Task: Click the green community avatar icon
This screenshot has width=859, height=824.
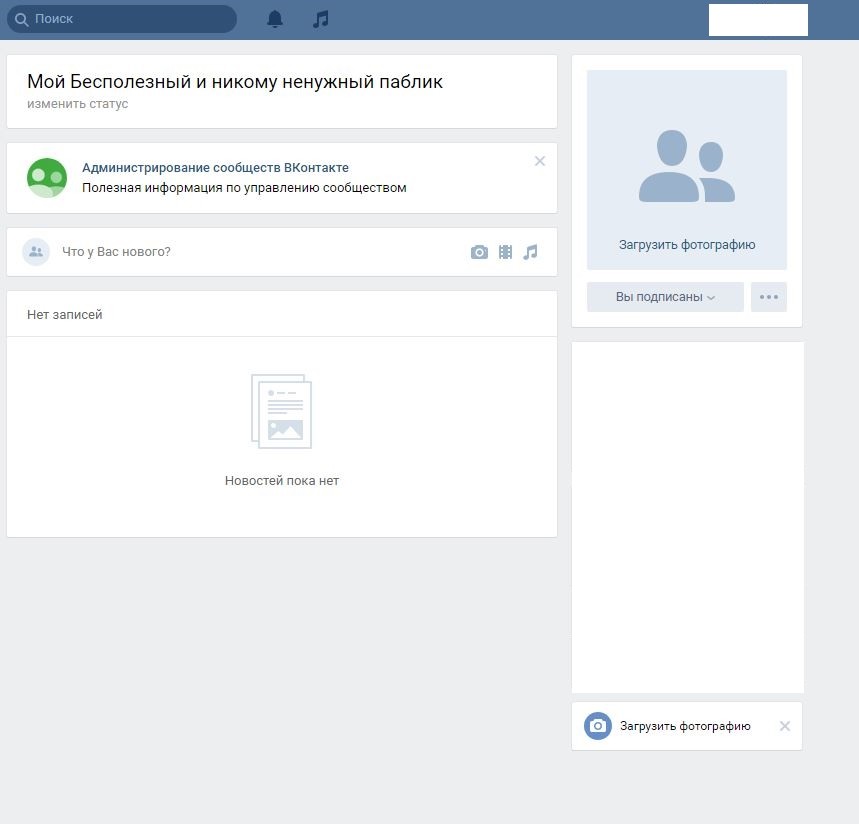Action: click(47, 178)
